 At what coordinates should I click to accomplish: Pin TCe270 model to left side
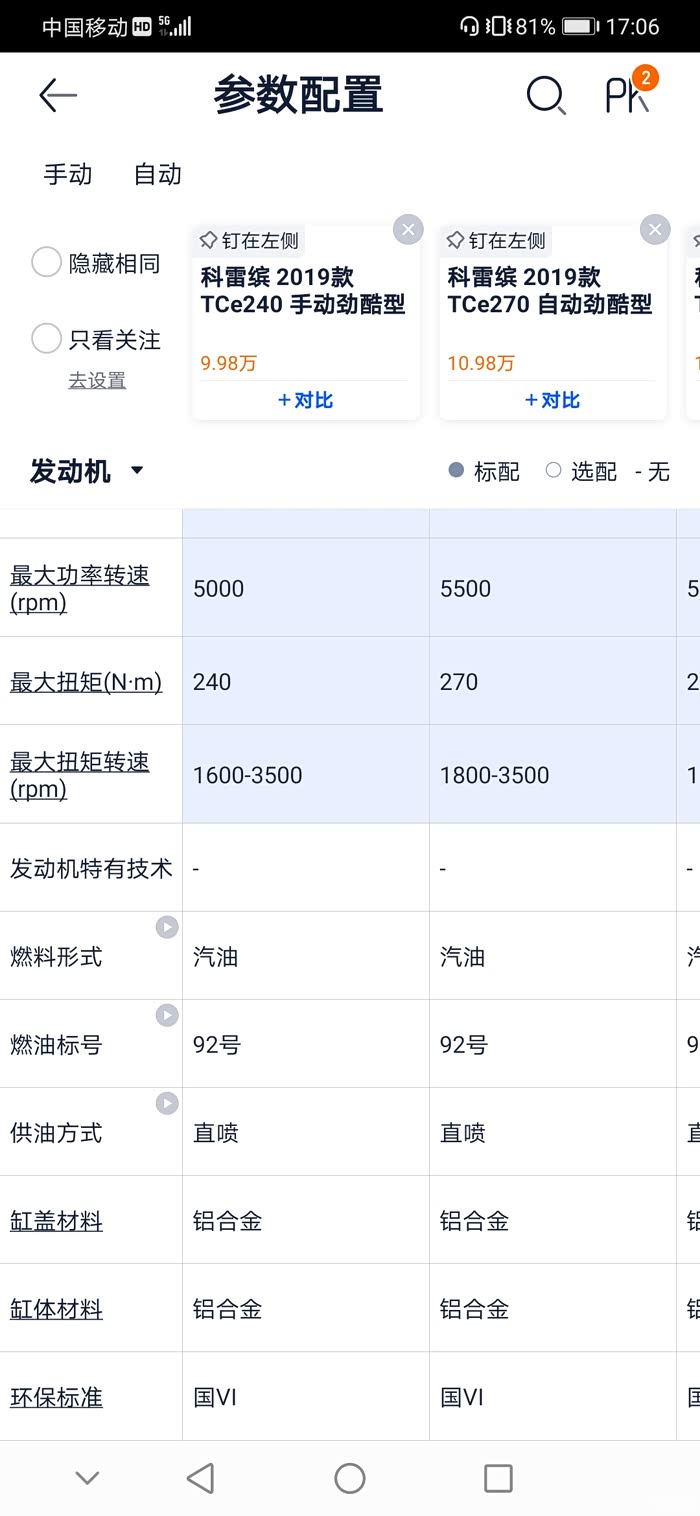(x=496, y=241)
